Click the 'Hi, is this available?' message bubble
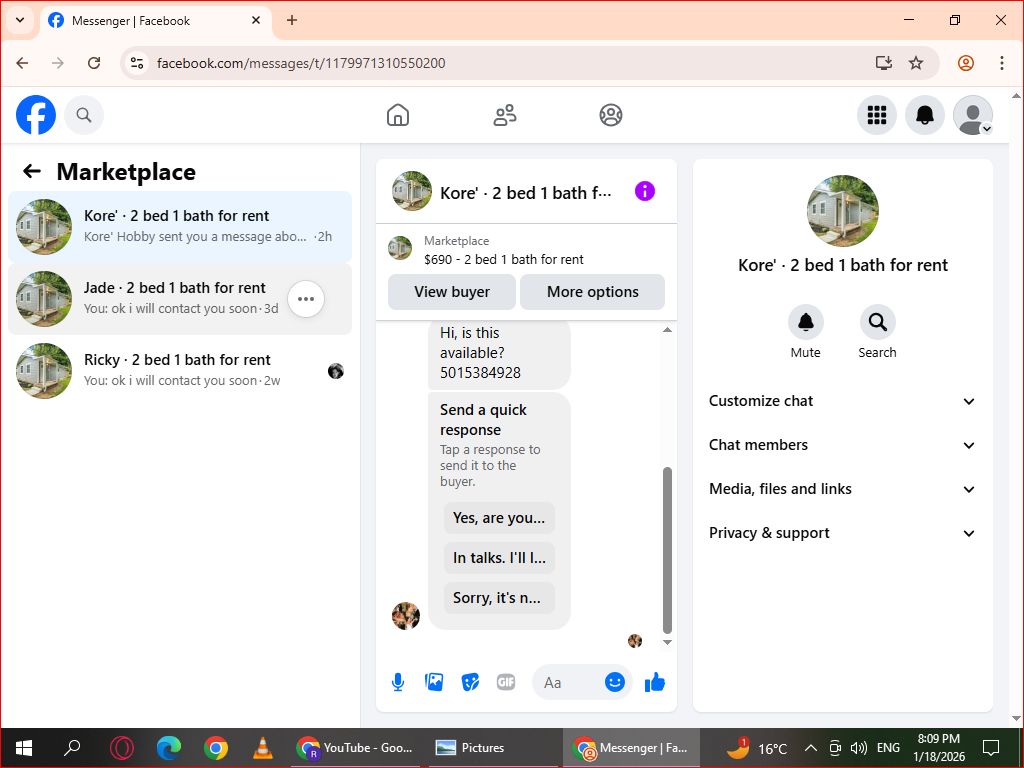 point(499,353)
